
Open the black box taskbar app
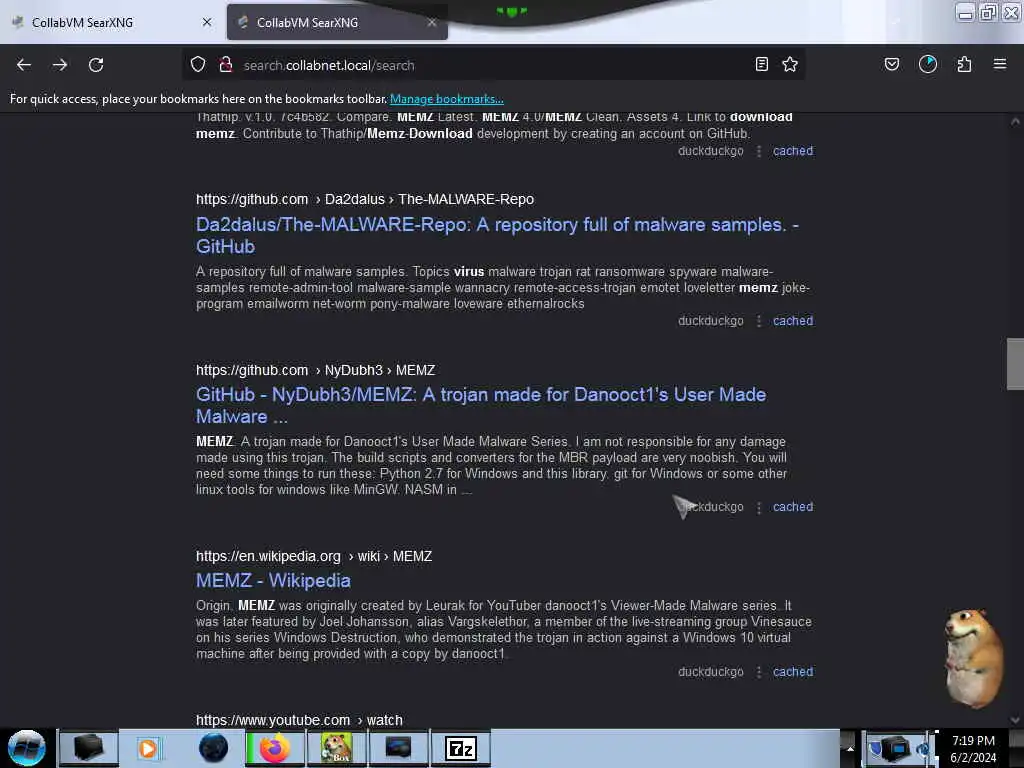click(x=89, y=748)
